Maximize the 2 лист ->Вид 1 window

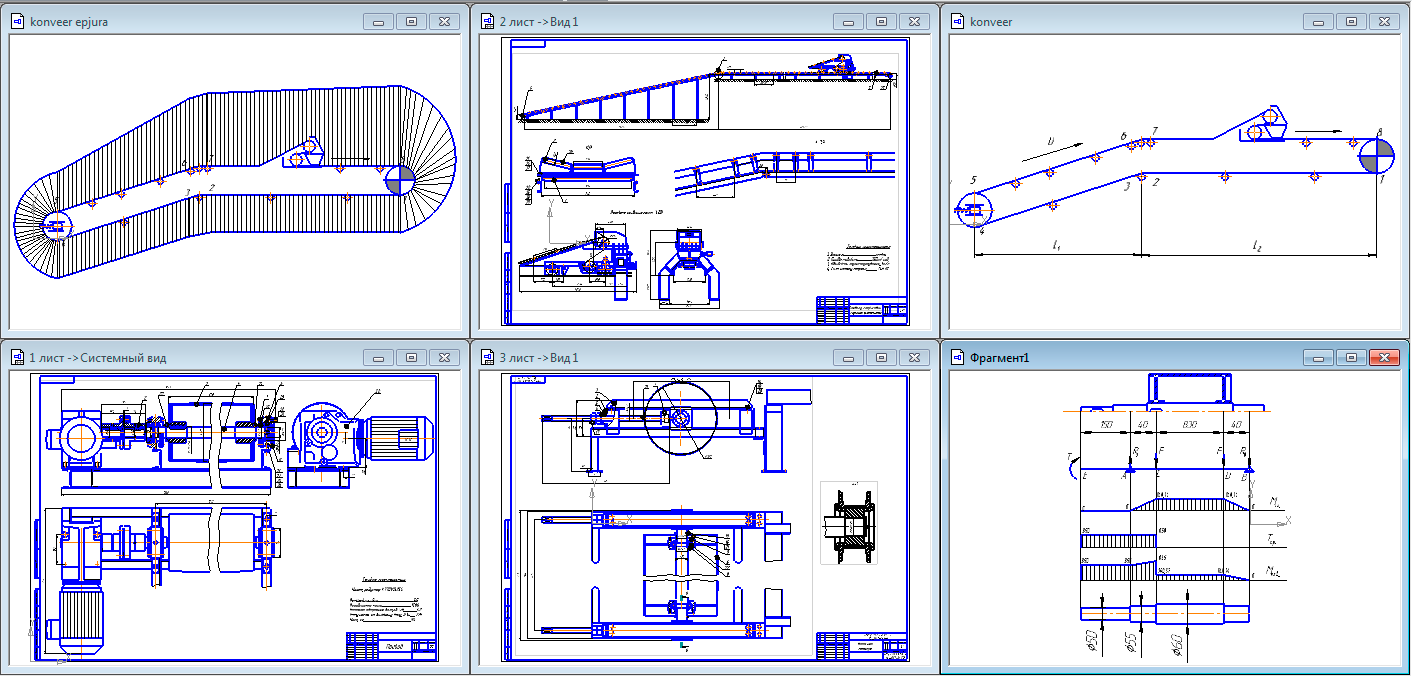coord(880,21)
